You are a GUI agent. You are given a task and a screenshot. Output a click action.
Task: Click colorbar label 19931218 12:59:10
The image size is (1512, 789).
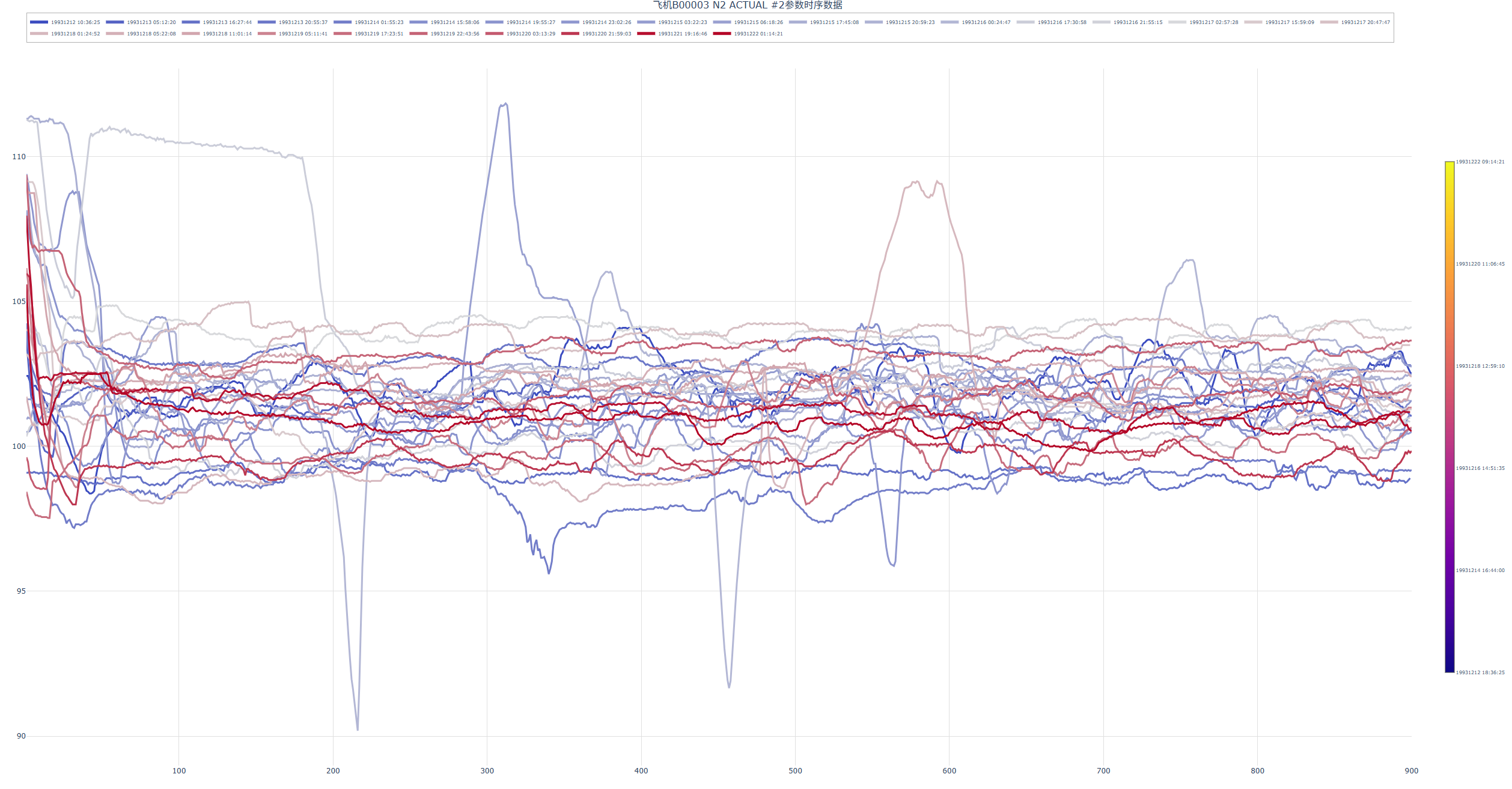click(1480, 366)
